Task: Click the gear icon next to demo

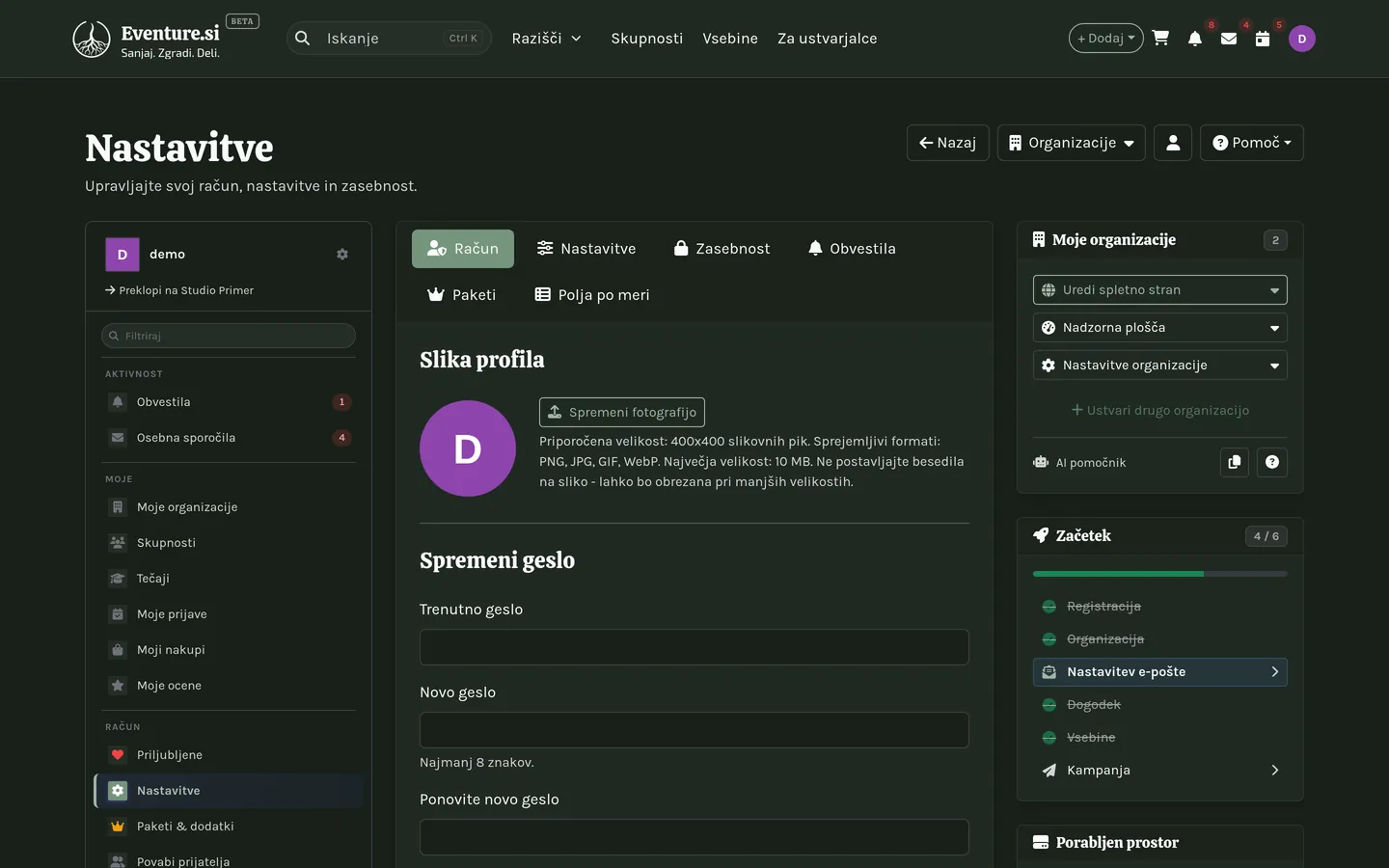Action: (342, 255)
